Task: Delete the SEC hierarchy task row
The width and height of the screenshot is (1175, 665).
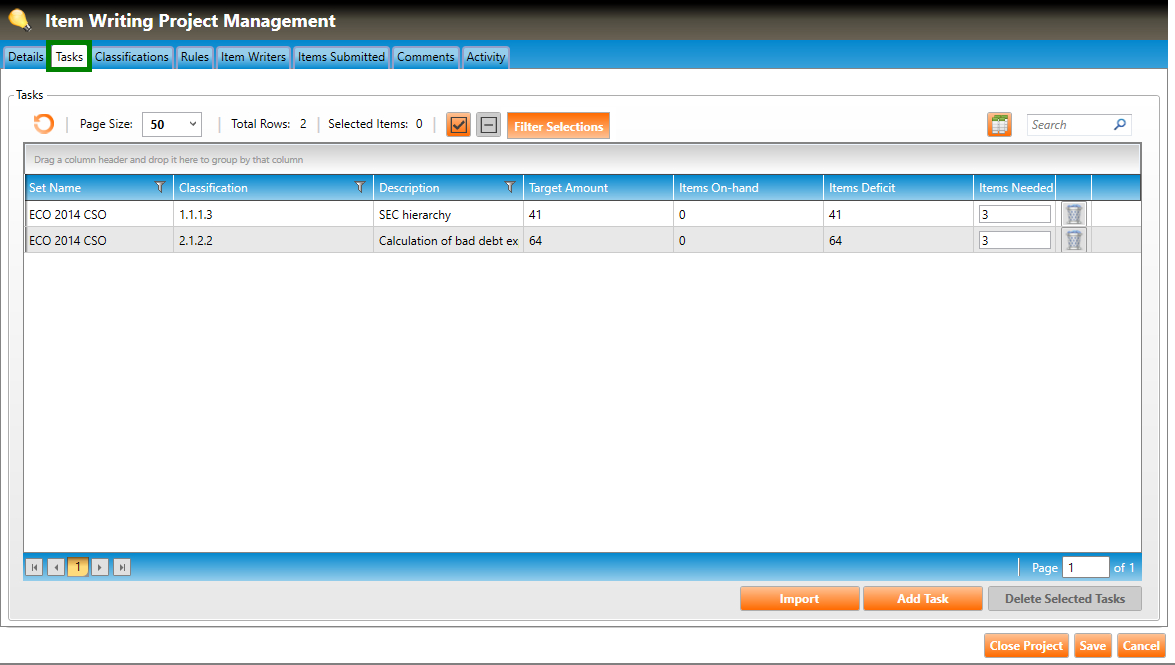Action: click(x=1073, y=214)
